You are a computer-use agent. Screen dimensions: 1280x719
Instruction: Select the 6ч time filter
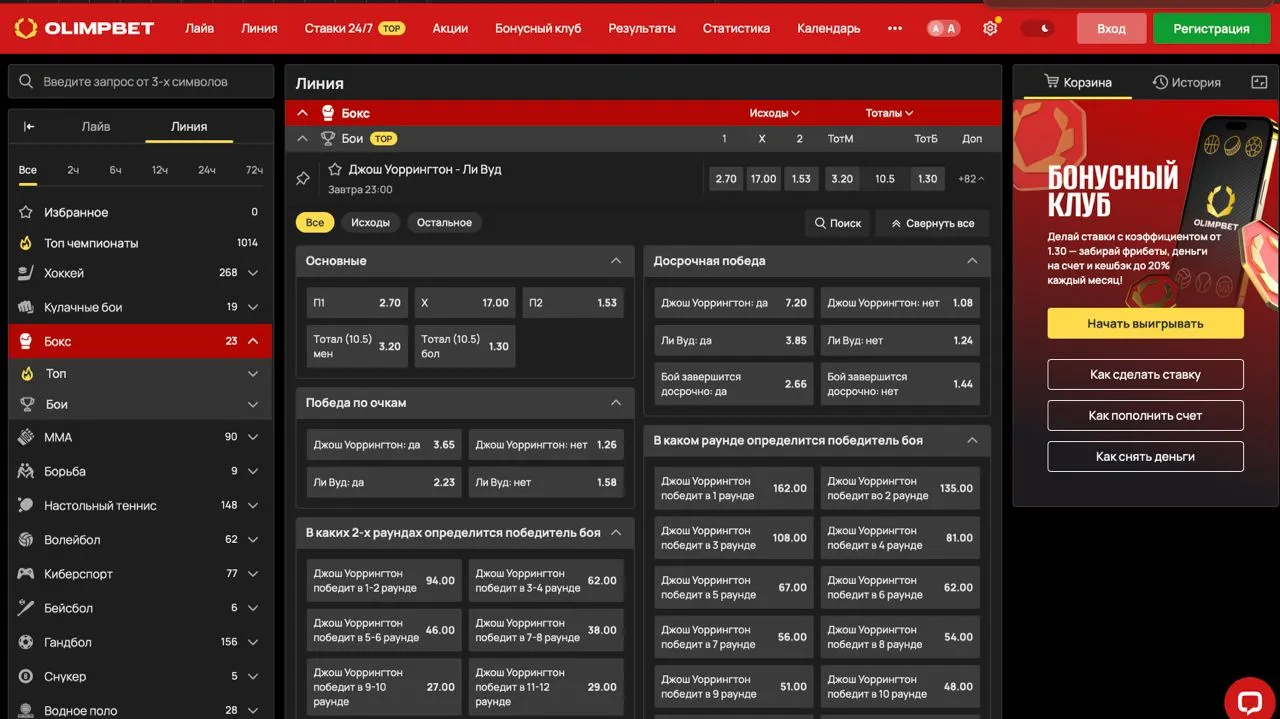pos(115,170)
